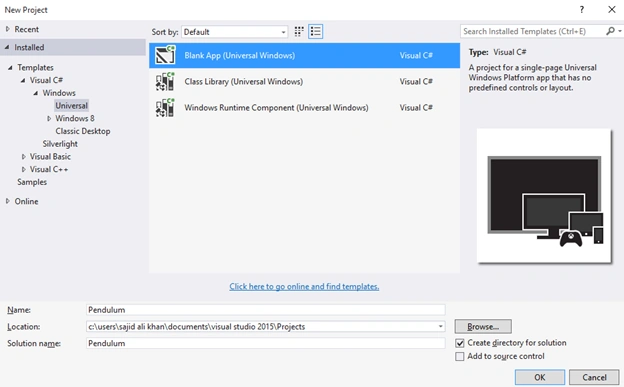Collapse the Windows node arrow
The height and width of the screenshot is (387, 624).
coord(36,93)
